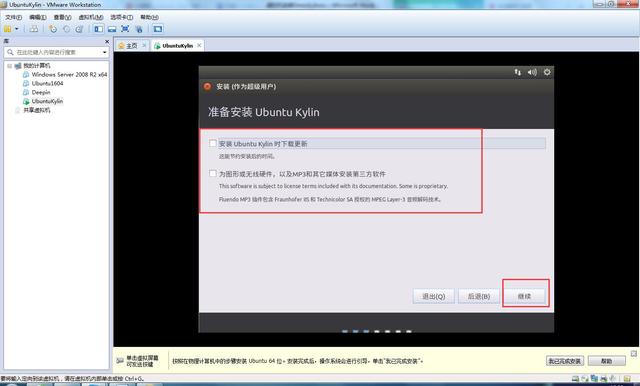This screenshot has height=386, width=640.
Task: Enable download updates while installing Ubuntu Kylin checkbox
Action: click(x=213, y=143)
